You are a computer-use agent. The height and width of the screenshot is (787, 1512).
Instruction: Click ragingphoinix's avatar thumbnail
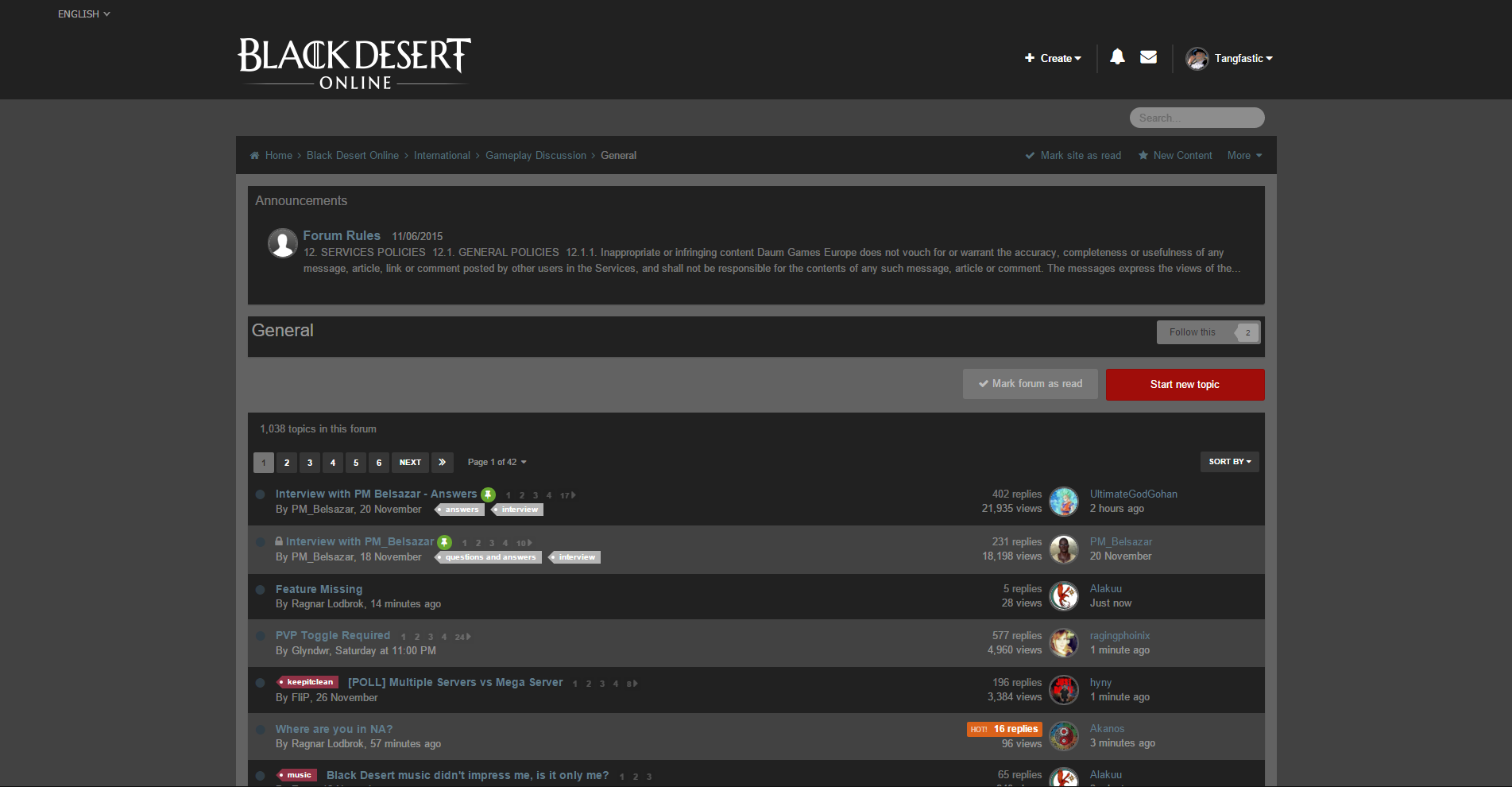coord(1064,643)
